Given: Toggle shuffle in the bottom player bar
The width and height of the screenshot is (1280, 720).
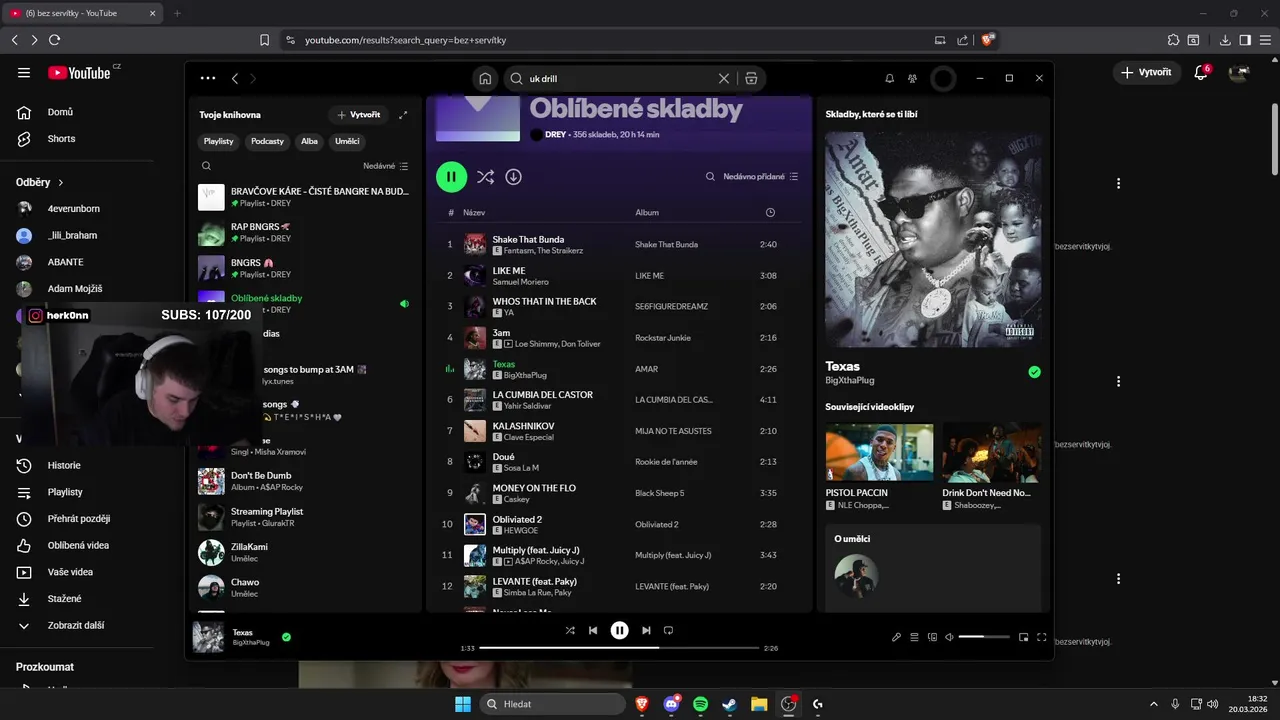Looking at the screenshot, I should [570, 630].
